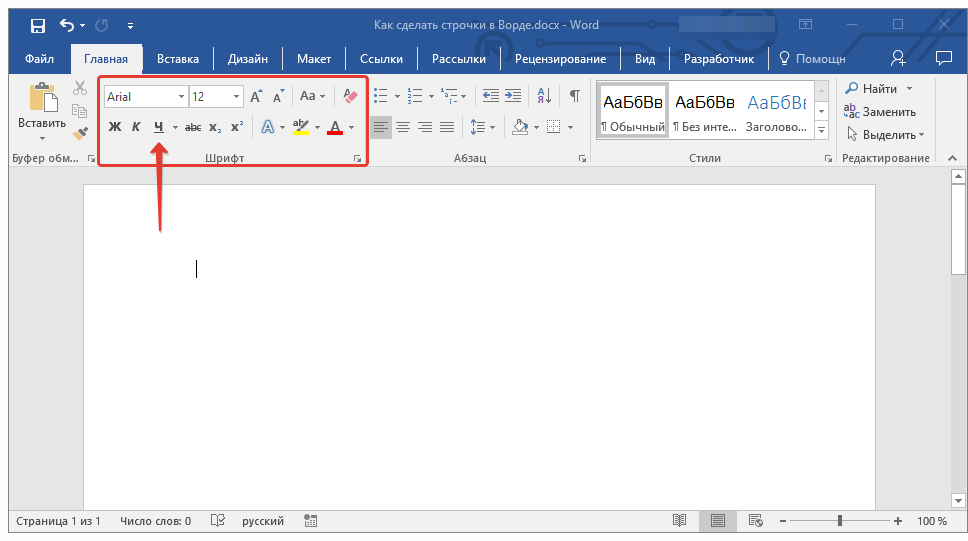Open the font color dropdown arrow
968x541 pixels.
(352, 128)
